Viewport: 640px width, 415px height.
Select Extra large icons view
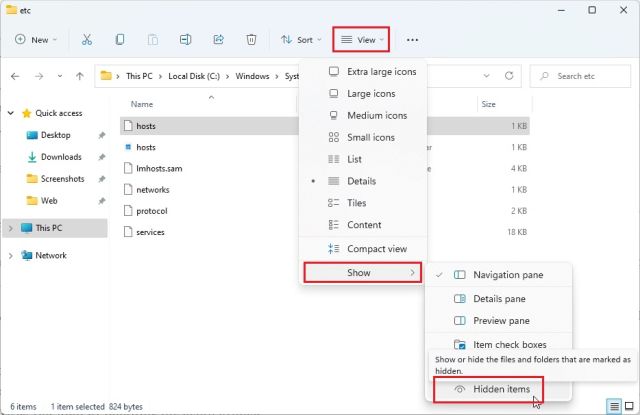coord(363,71)
